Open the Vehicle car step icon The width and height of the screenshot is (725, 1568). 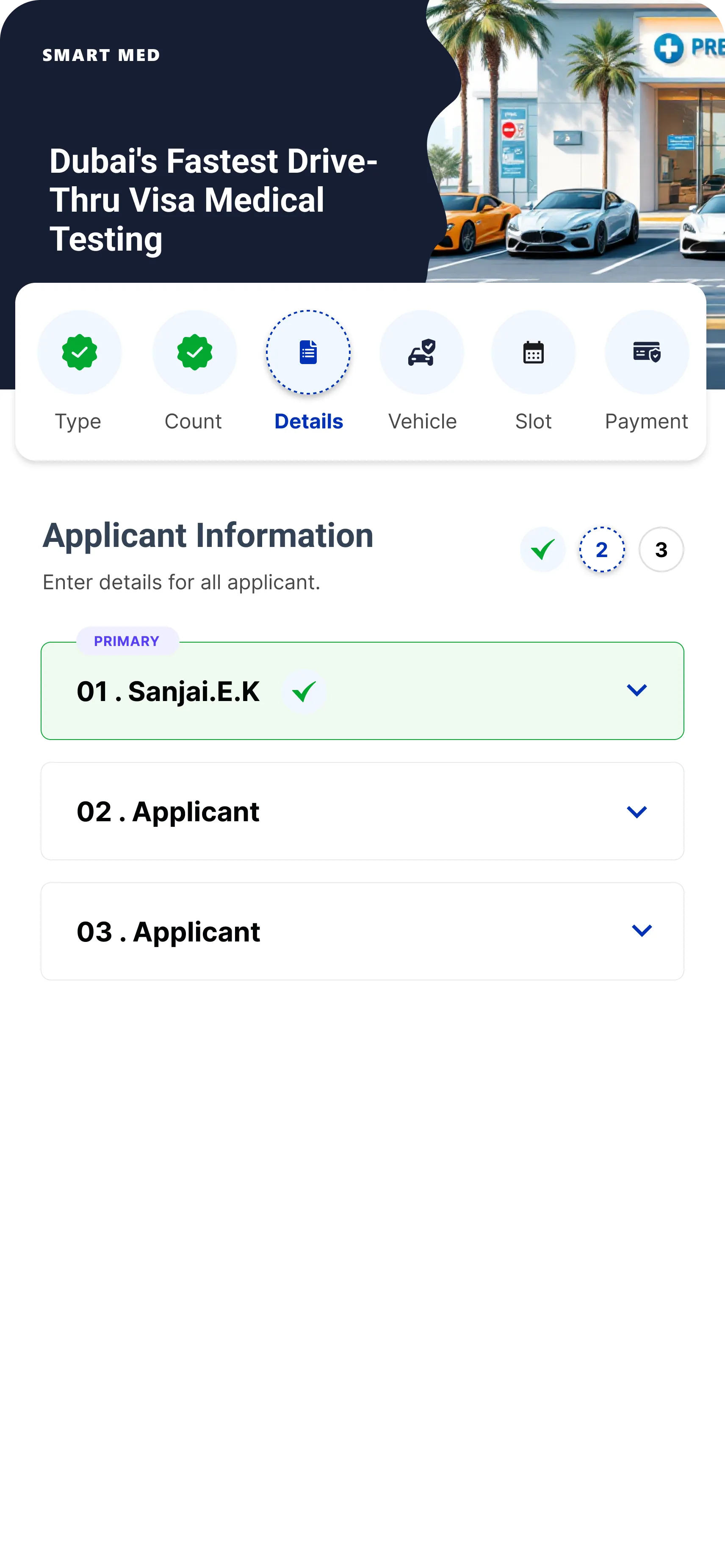click(421, 353)
